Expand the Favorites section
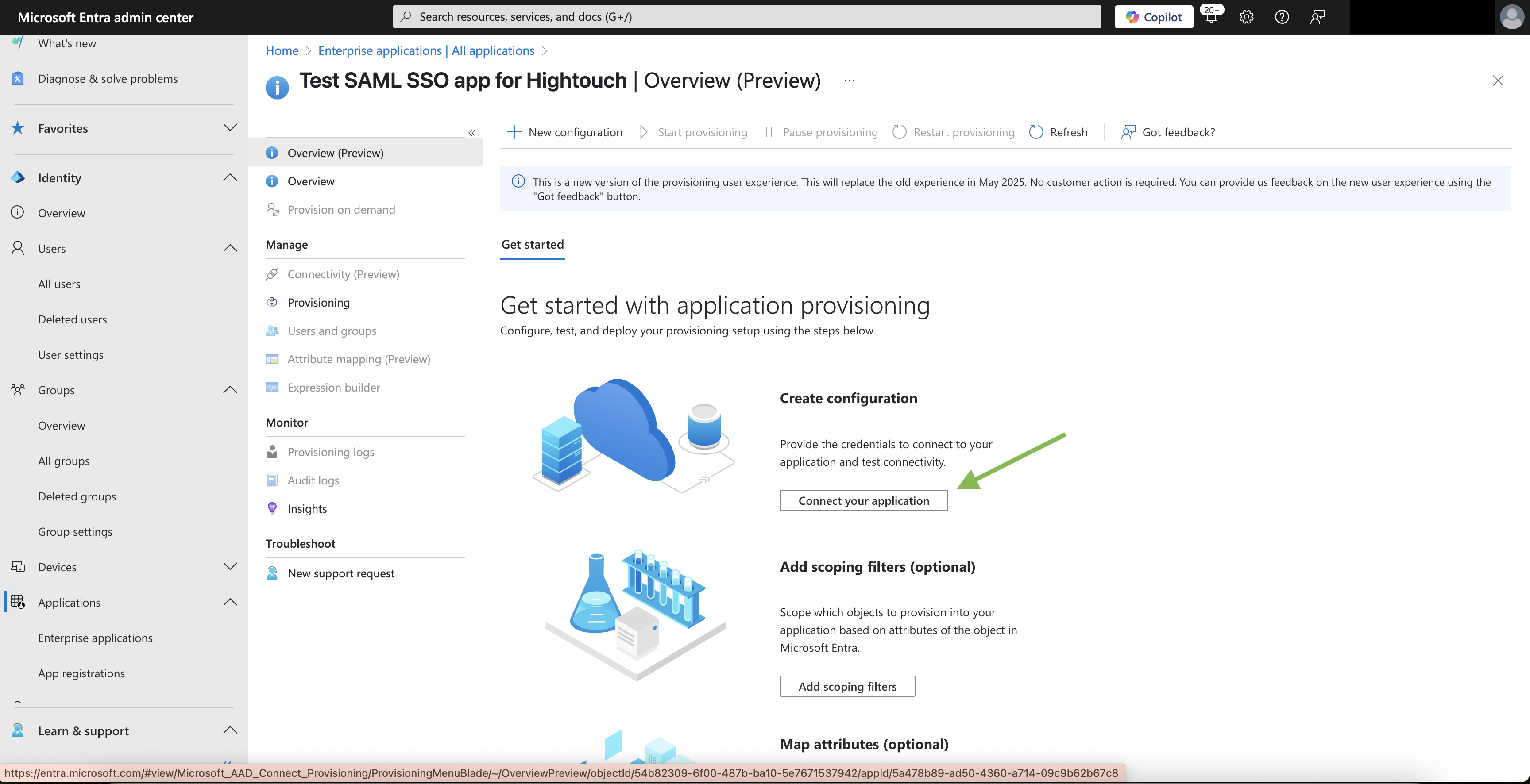The width and height of the screenshot is (1530, 784). tap(230, 128)
